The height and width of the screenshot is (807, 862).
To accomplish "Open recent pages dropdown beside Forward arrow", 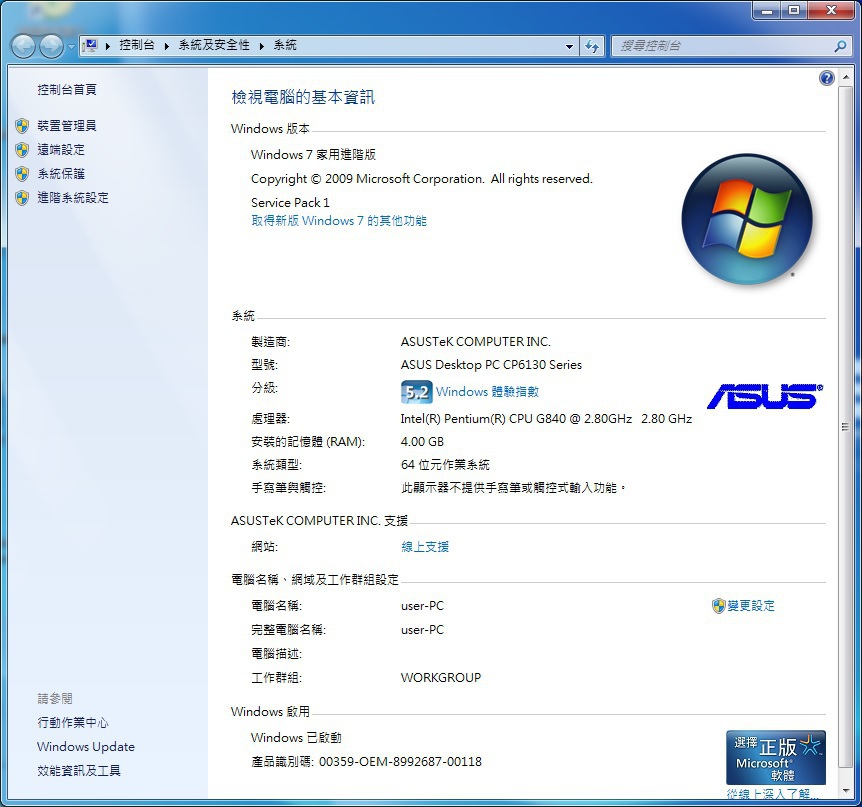I will pos(71,47).
